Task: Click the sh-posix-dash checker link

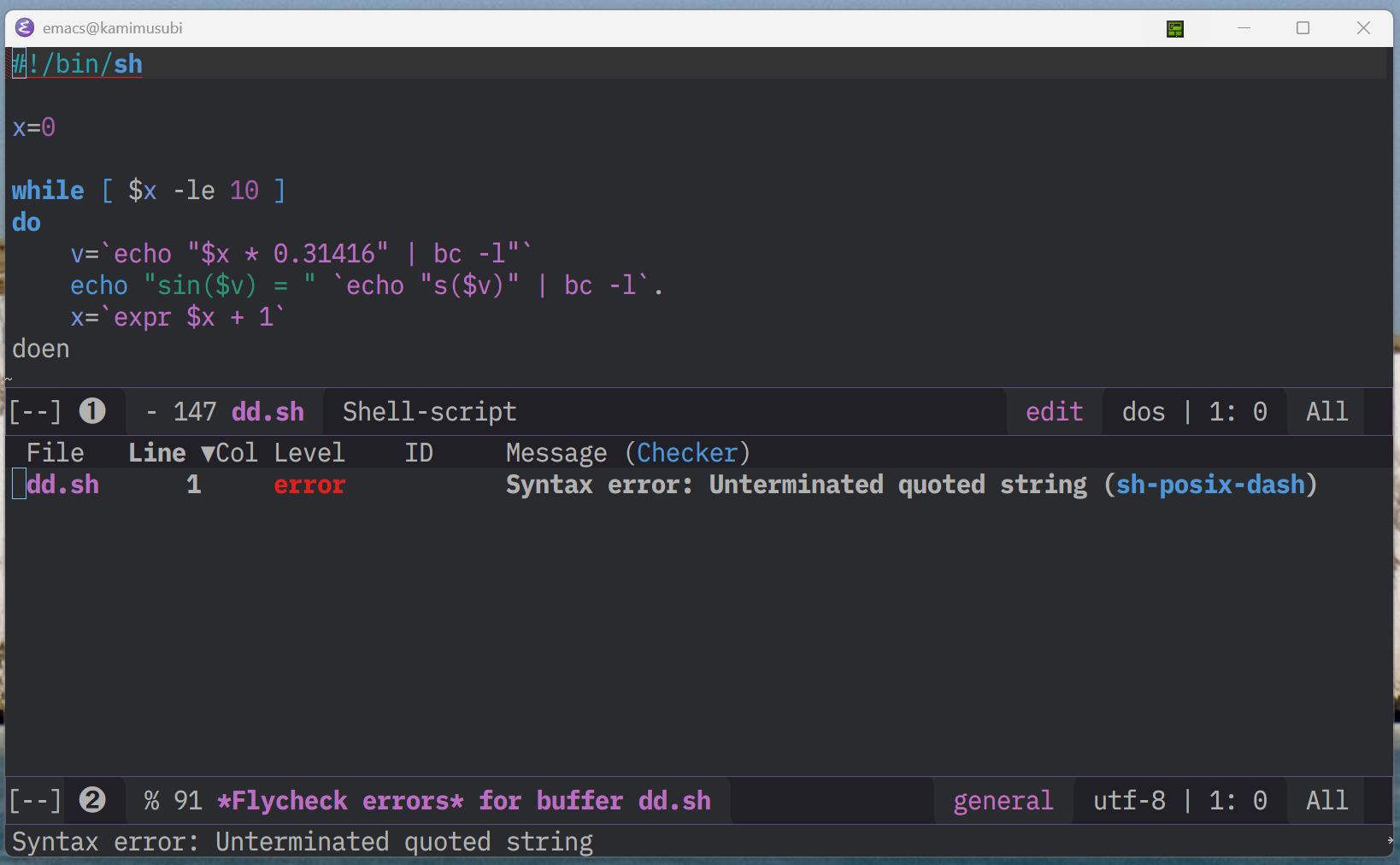Action: (x=1210, y=485)
